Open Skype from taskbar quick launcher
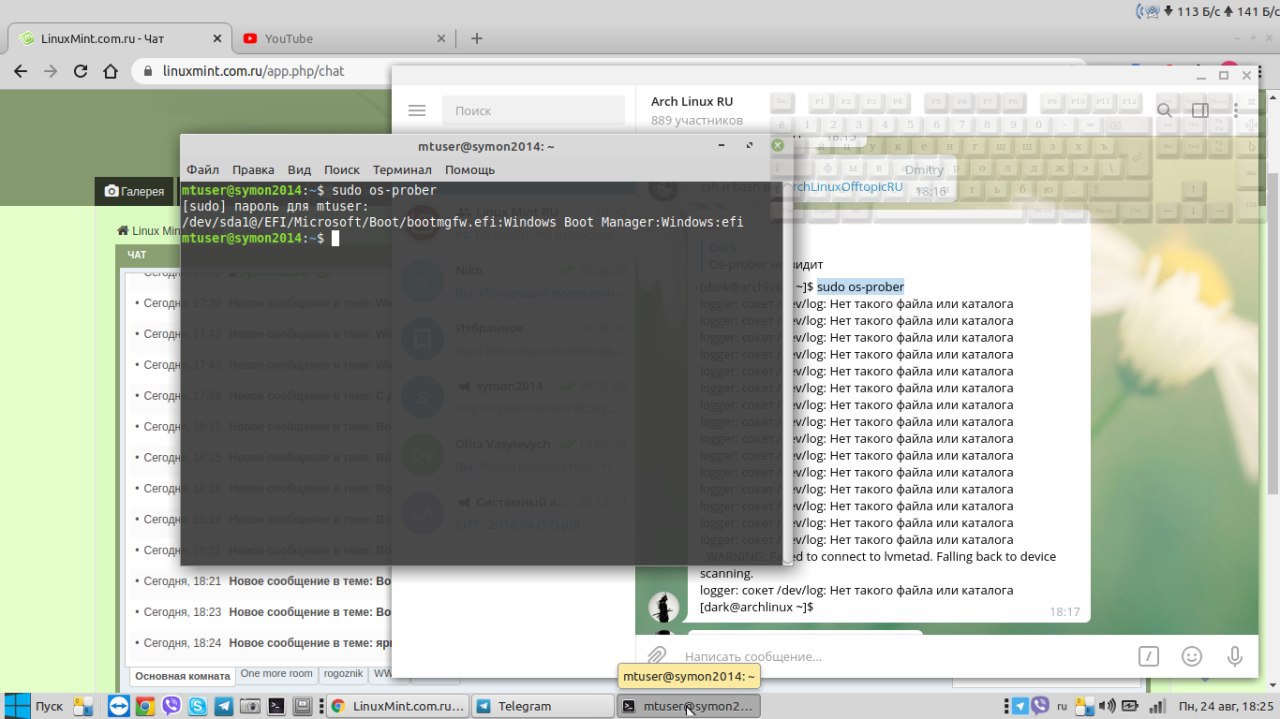Screen dimensions: 1280x719 [x=197, y=706]
